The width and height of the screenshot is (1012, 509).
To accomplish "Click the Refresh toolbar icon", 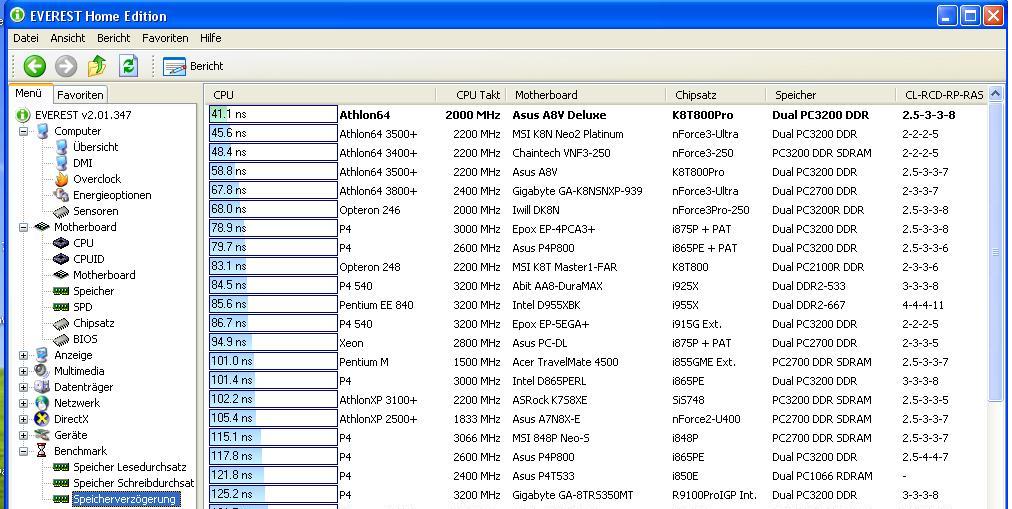I will [128, 66].
